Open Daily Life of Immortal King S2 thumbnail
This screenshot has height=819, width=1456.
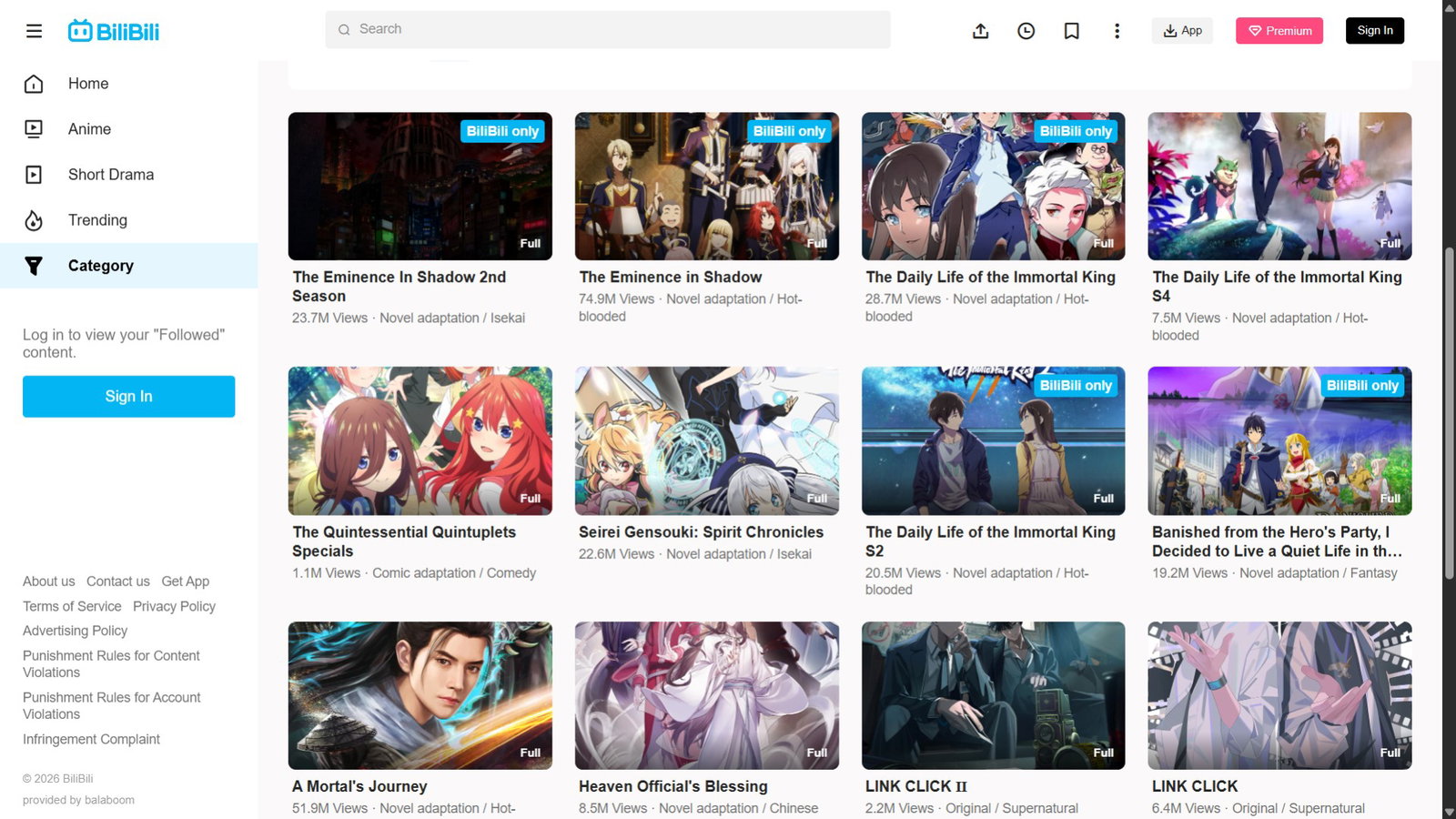[x=994, y=441]
